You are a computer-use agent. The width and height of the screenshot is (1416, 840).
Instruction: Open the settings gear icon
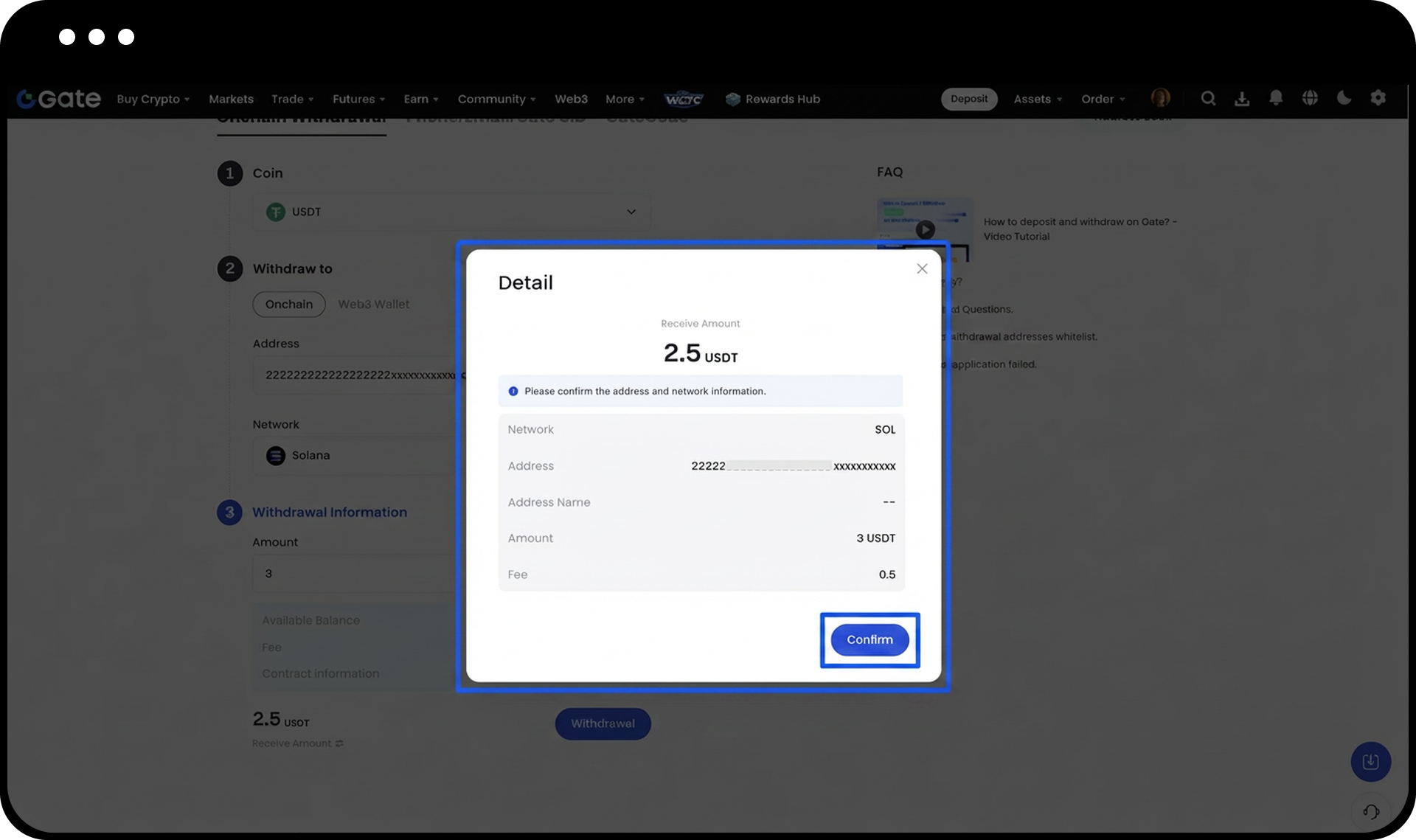1378,98
